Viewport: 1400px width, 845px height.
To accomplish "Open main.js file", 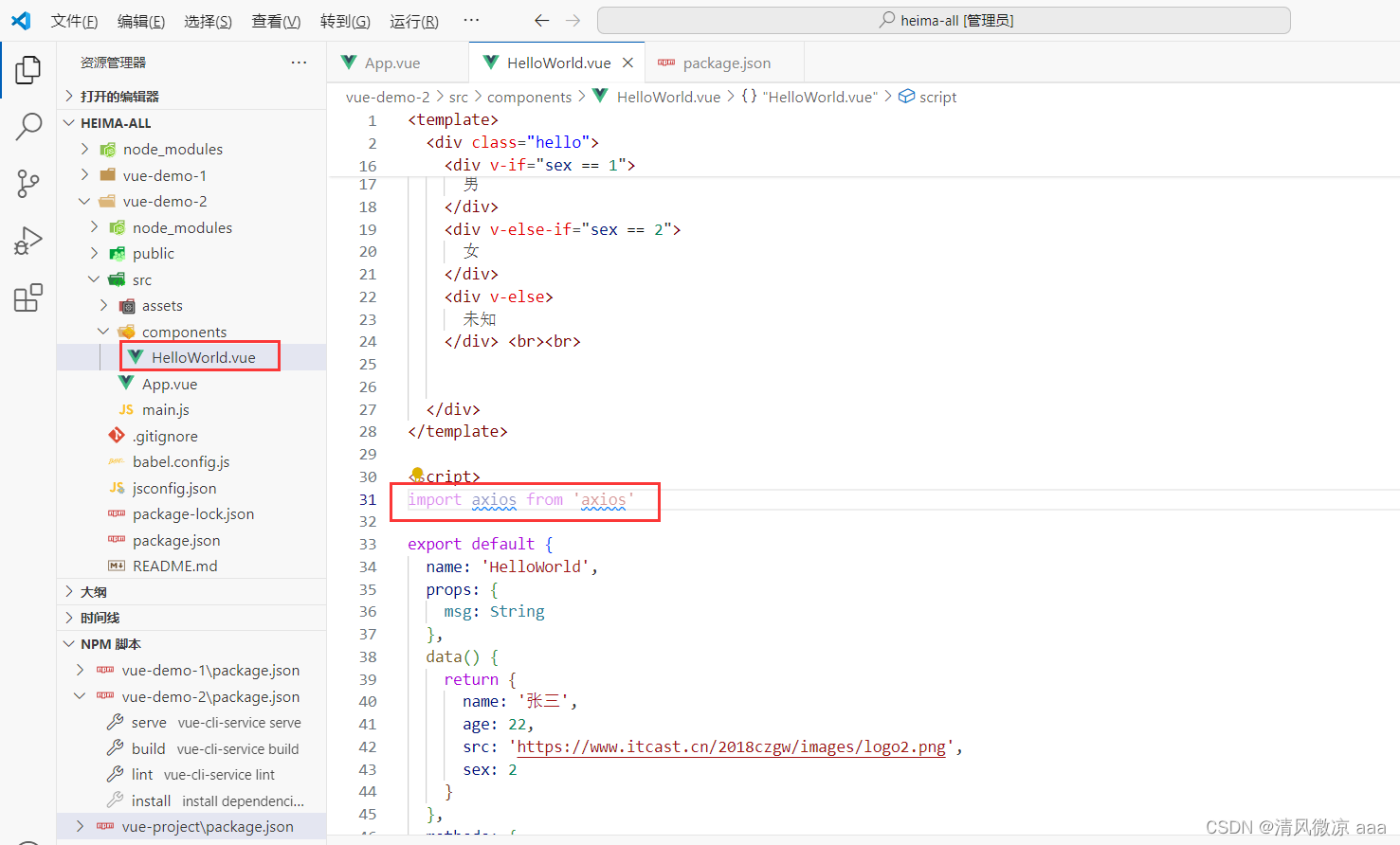I will [x=165, y=410].
